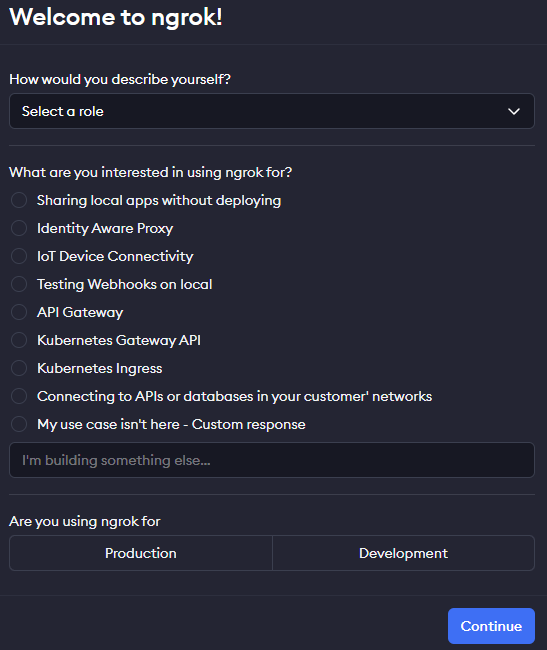Click the Kubernetes Ingress label text
547x650 pixels.
[100, 368]
